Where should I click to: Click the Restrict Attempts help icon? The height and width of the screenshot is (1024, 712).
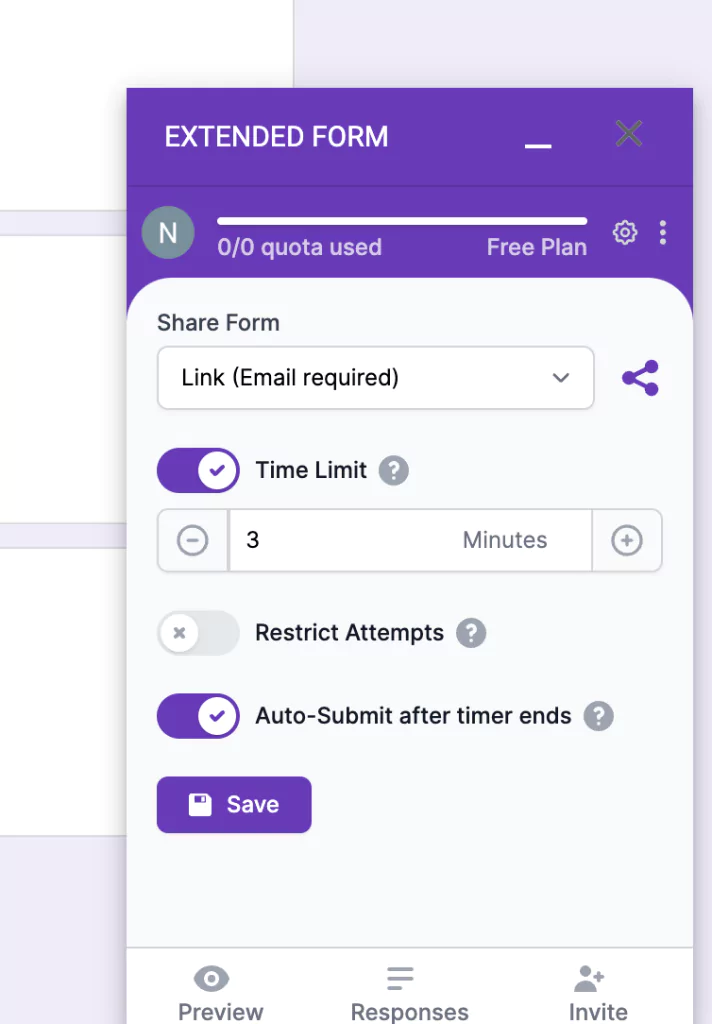pyautogui.click(x=471, y=633)
